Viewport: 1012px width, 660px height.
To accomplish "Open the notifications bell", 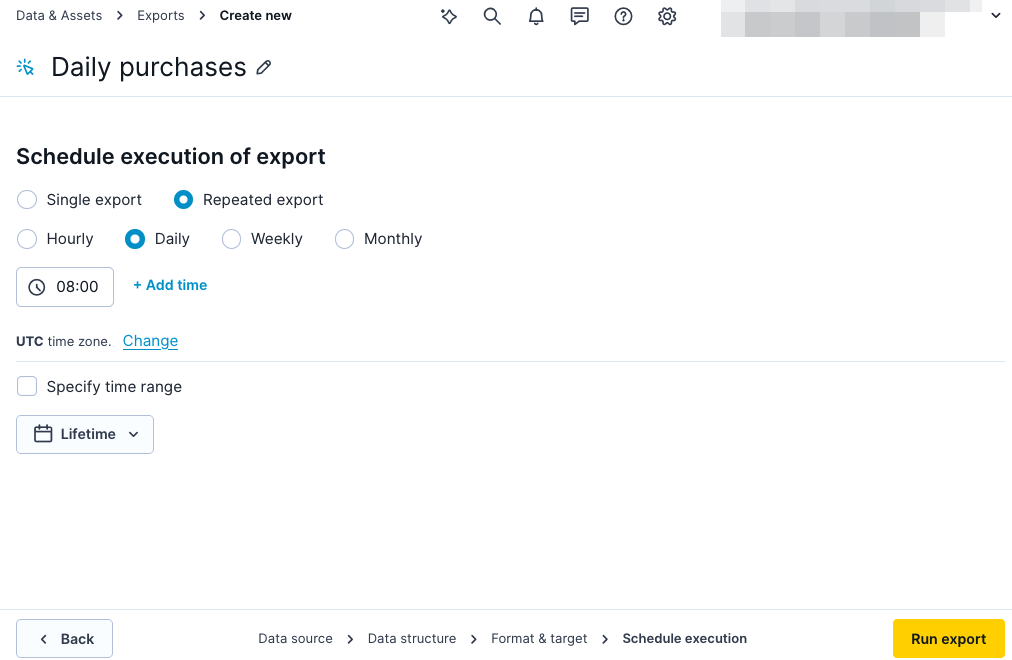I will 536,16.
